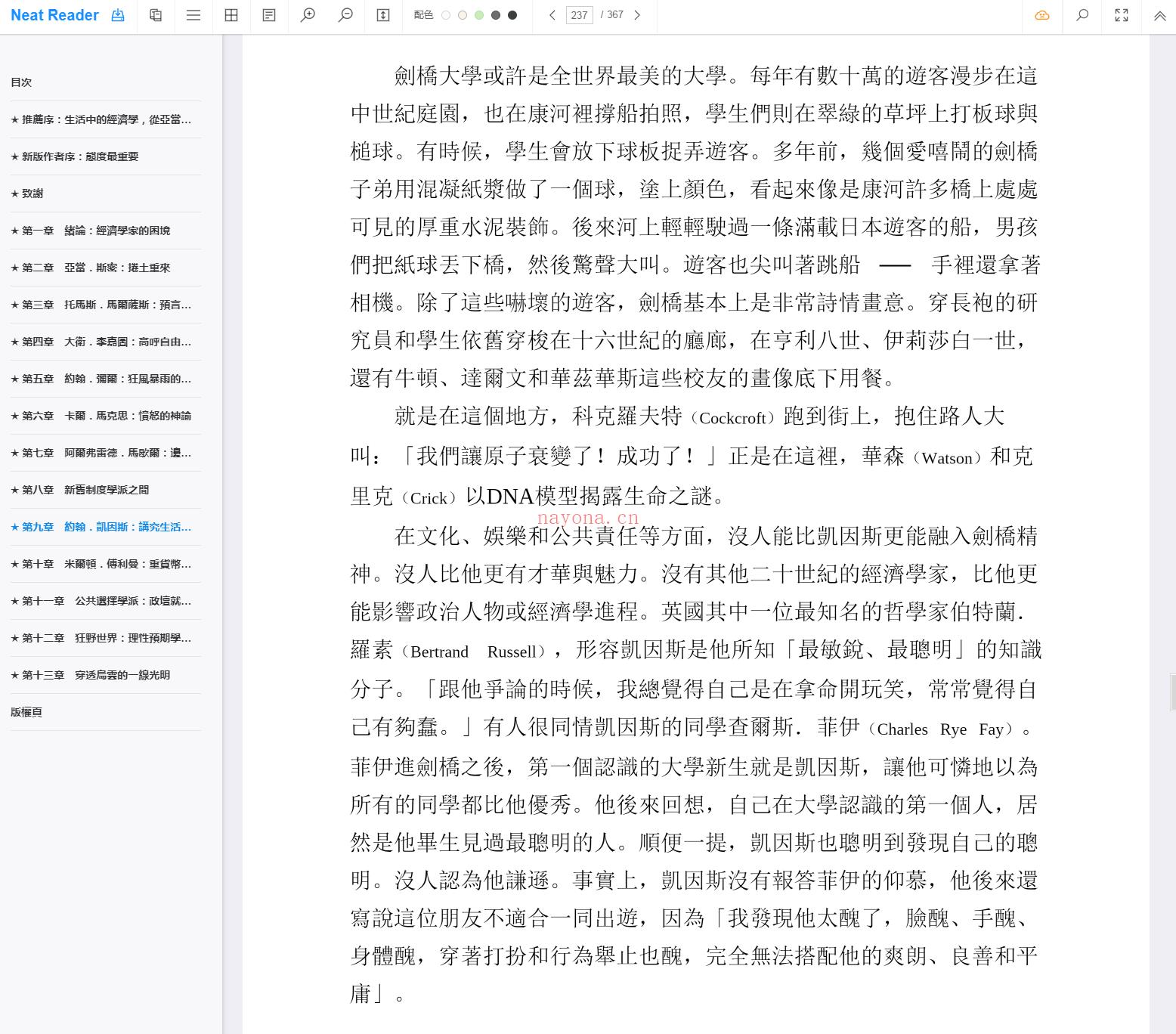Collapse the toolbar with double chevron icon
Viewport: 1176px width, 1034px height.
pos(1159,15)
